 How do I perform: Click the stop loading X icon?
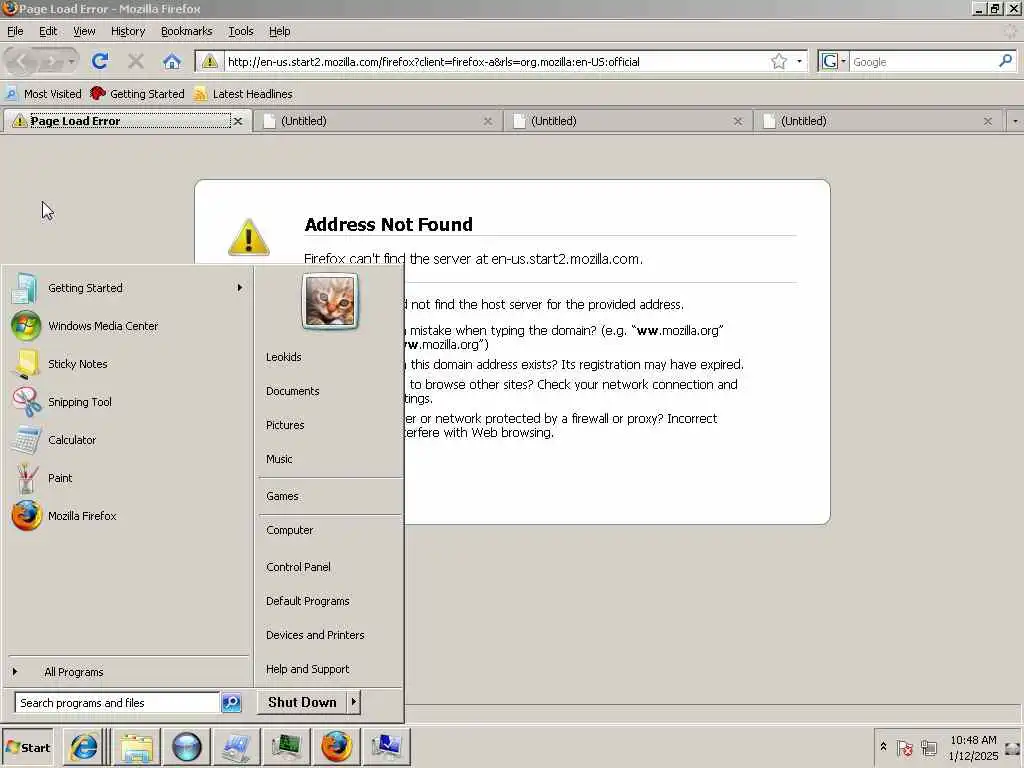(136, 61)
